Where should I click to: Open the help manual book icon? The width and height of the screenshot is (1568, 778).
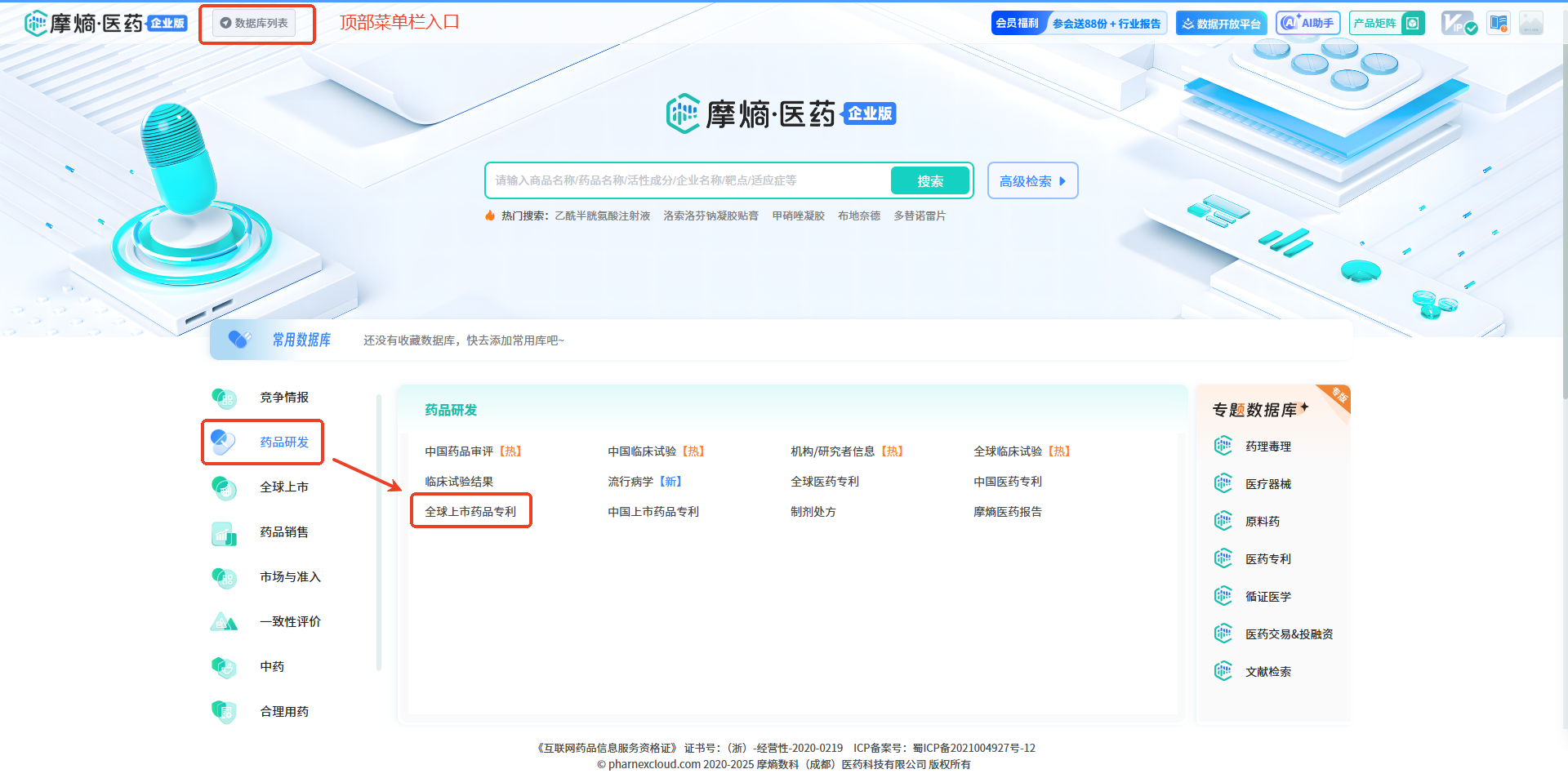[1499, 23]
